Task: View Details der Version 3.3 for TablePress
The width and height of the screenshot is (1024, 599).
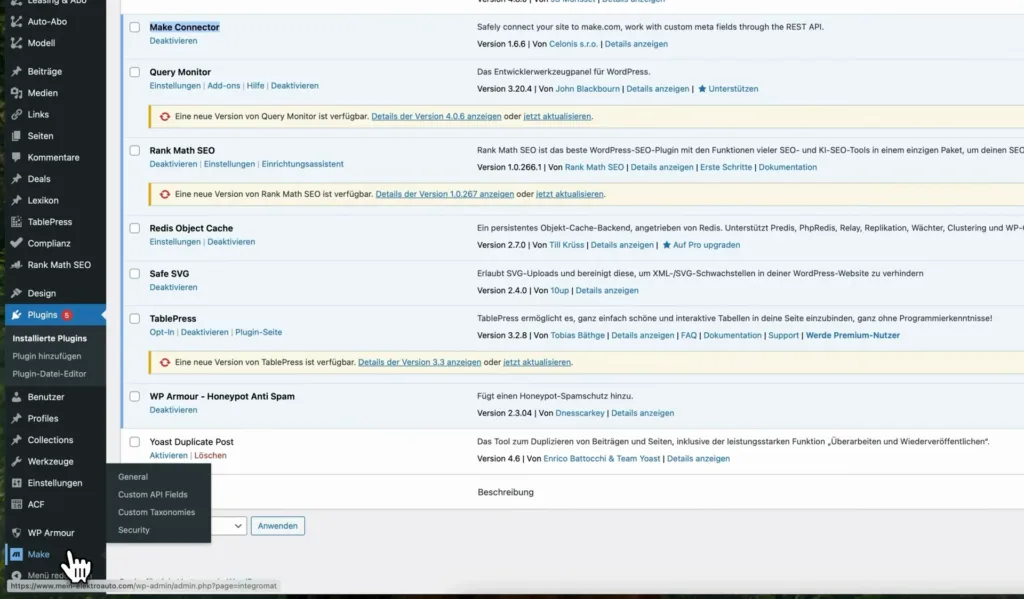Action: [x=419, y=362]
